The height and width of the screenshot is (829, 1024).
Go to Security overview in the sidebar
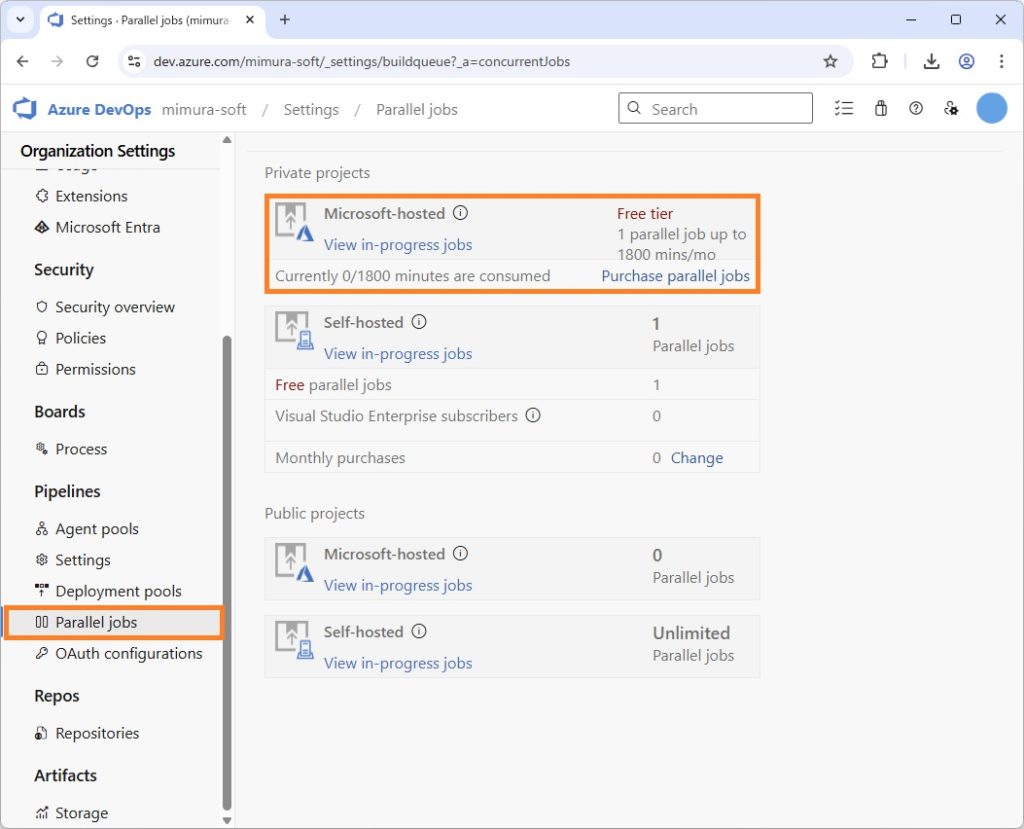pos(114,307)
